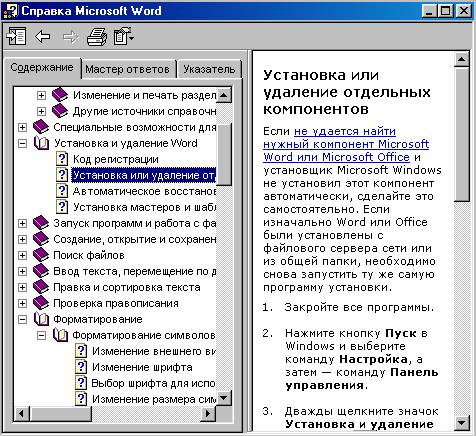Click contents tree scroll right arrow
Screen dimensions: 476x436
pos(209,414)
